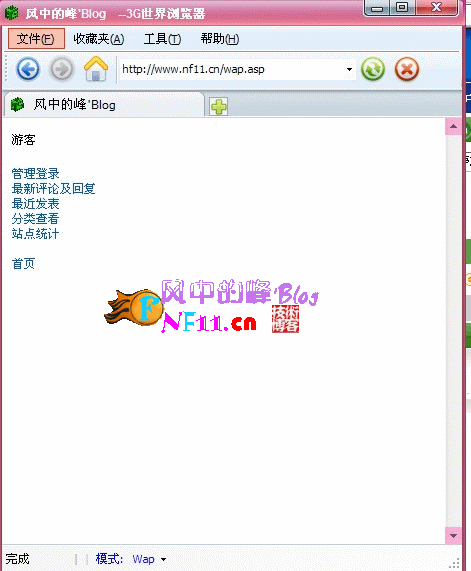Go back with the blue arrow icon
This screenshot has width=471, height=571.
28,69
